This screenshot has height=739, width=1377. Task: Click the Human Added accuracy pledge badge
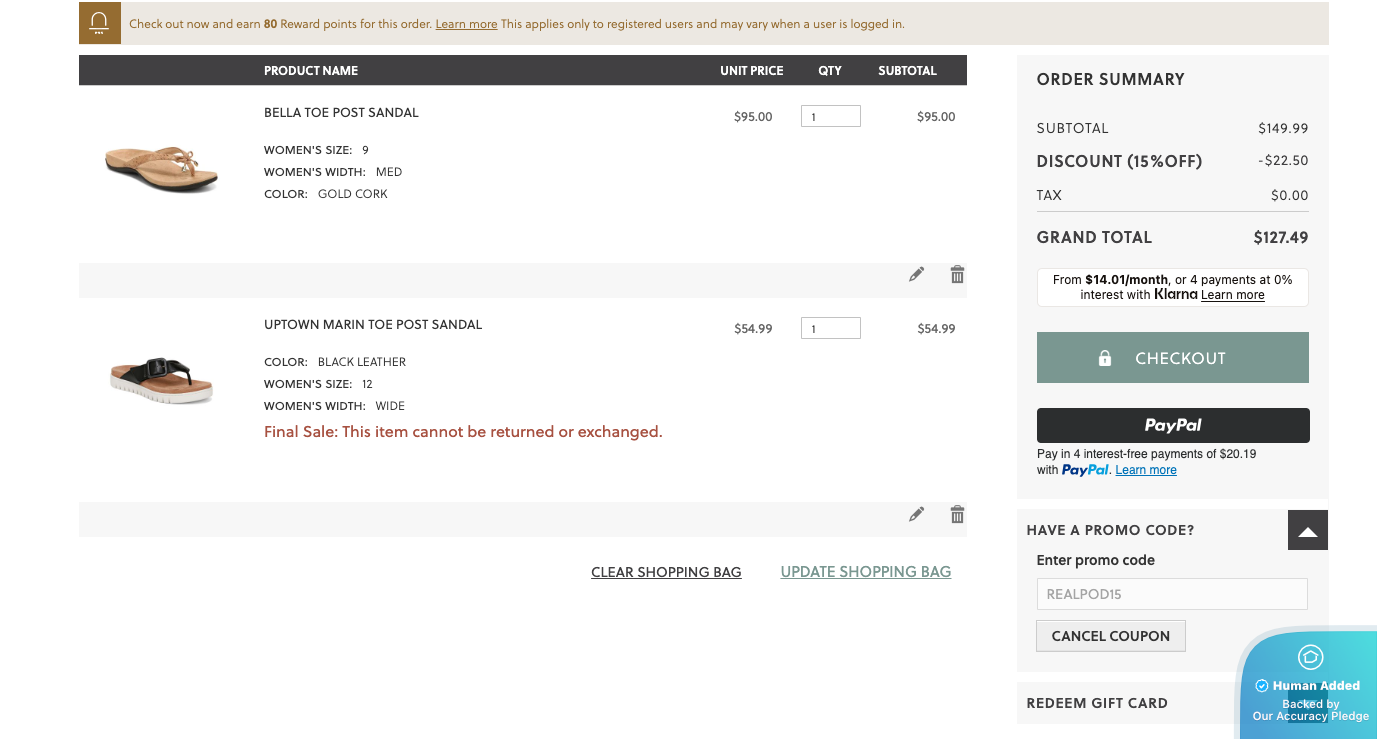click(1309, 686)
